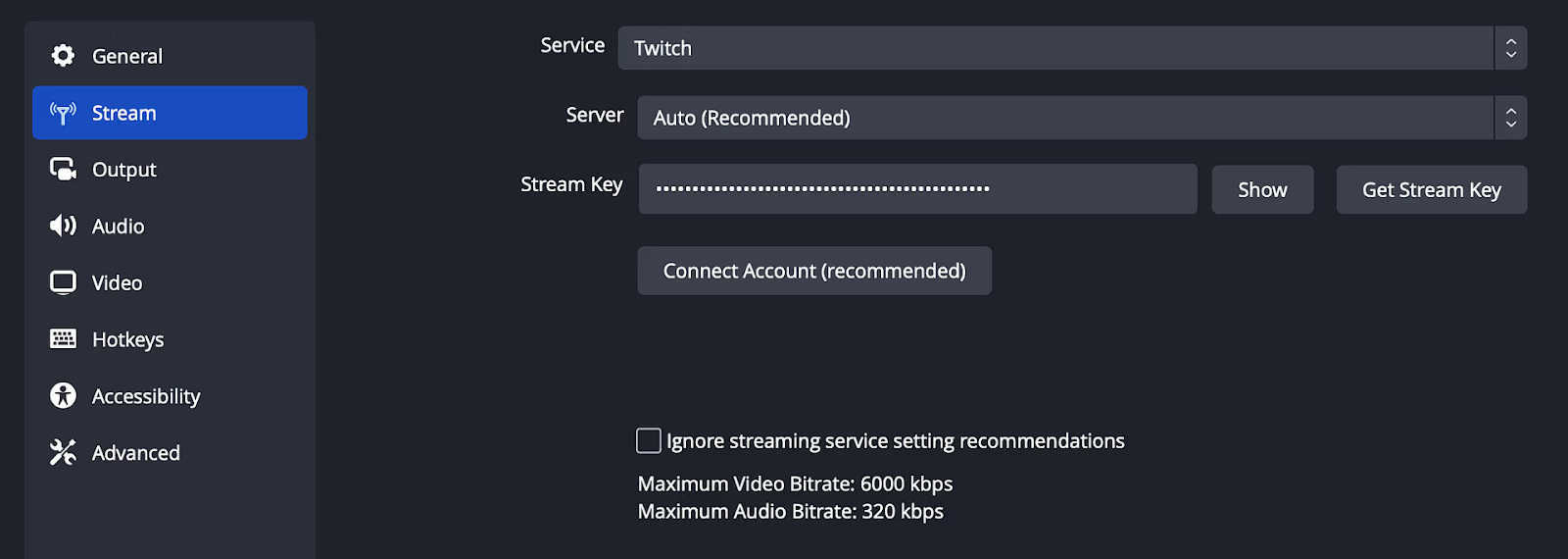
Task: Click the Stream antenna icon
Action: (x=63, y=113)
